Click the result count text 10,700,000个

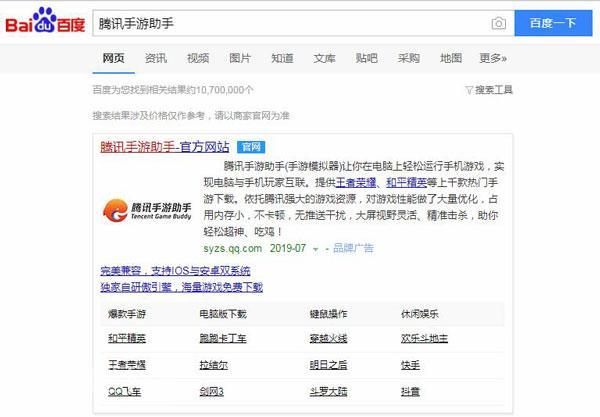point(225,90)
